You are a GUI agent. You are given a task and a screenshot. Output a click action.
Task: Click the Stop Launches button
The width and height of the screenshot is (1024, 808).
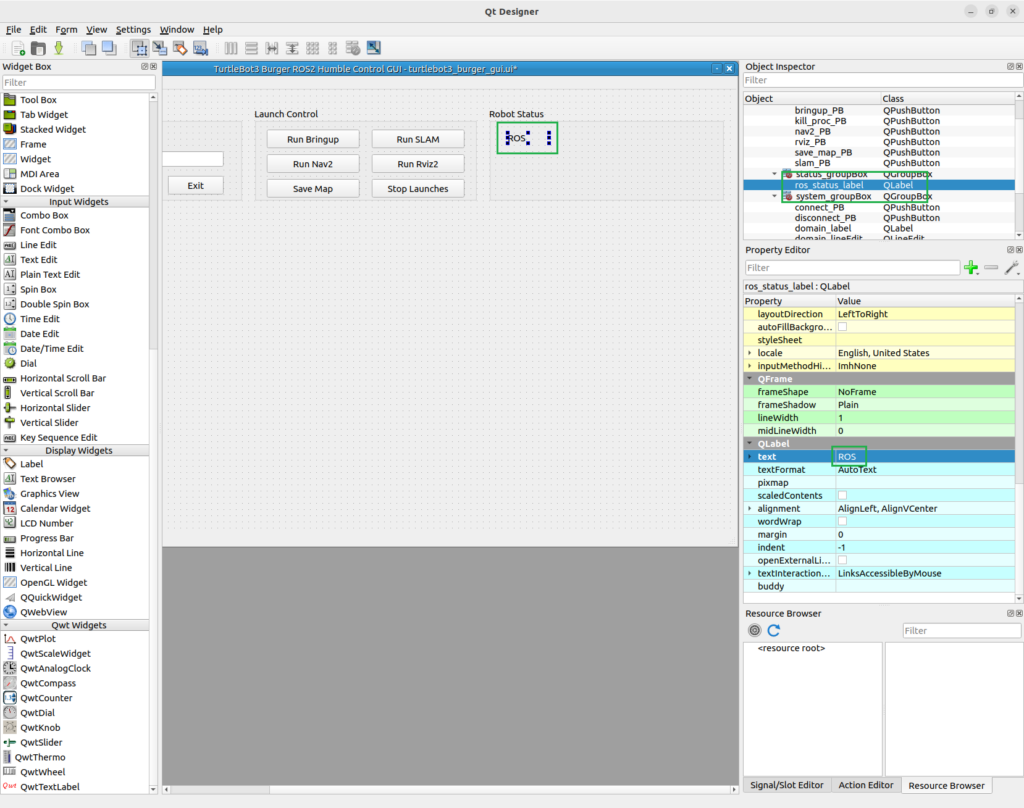418,189
